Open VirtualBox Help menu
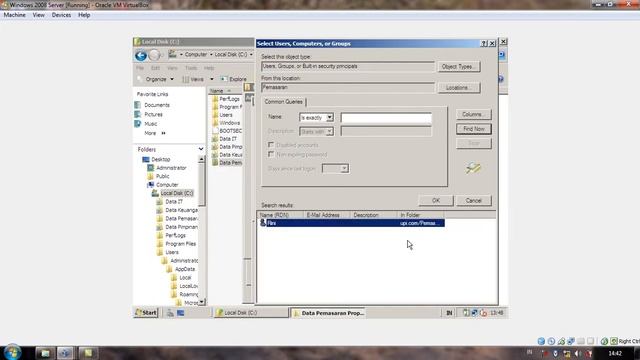This screenshot has height=360, width=640. coord(84,15)
